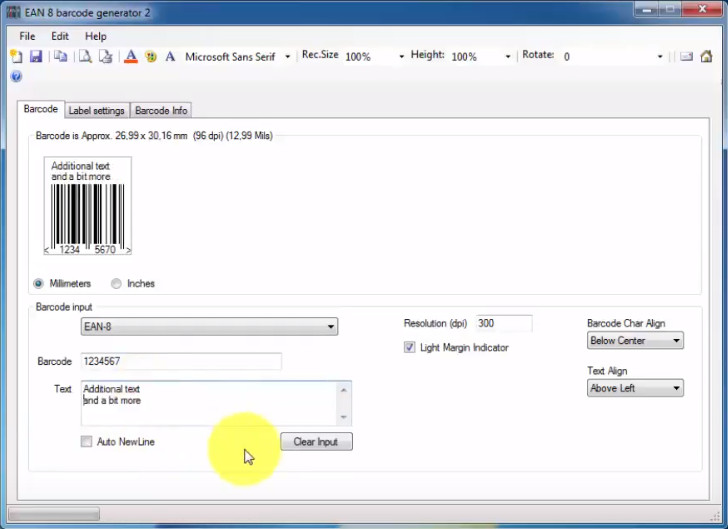Click the Save floppy disk icon

pyautogui.click(x=36, y=56)
